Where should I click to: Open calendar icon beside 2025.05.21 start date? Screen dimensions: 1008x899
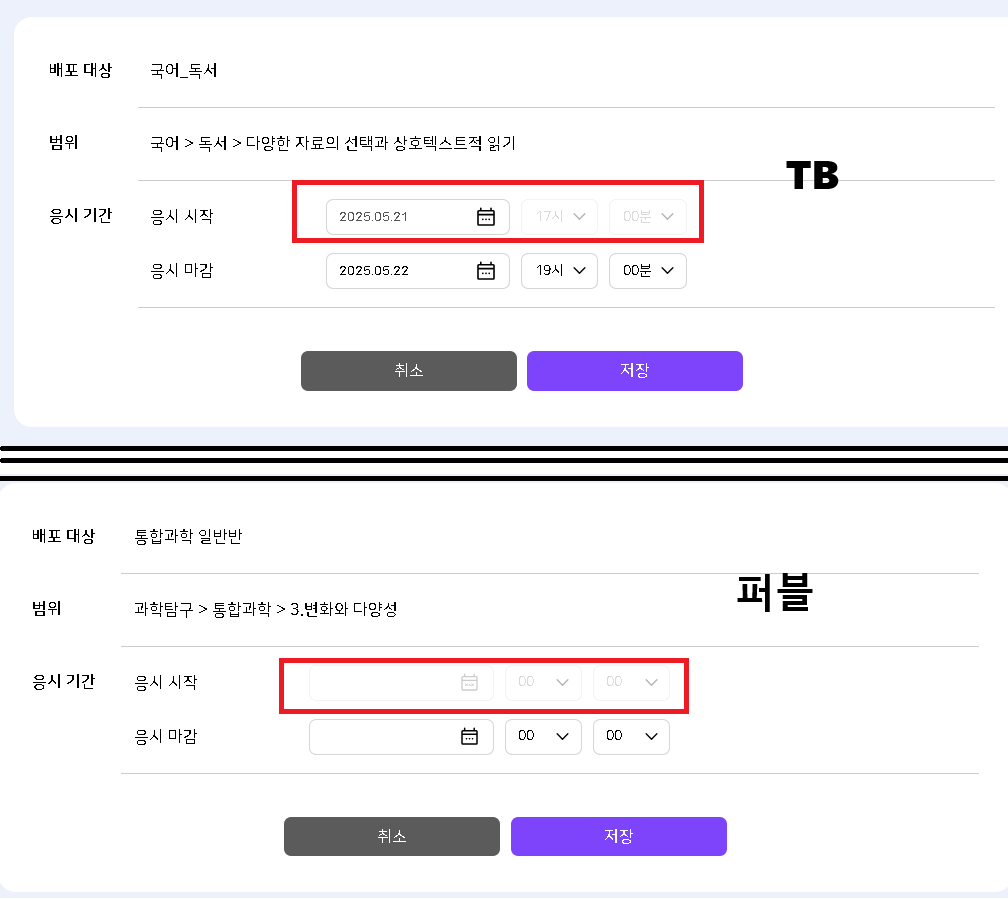click(486, 217)
